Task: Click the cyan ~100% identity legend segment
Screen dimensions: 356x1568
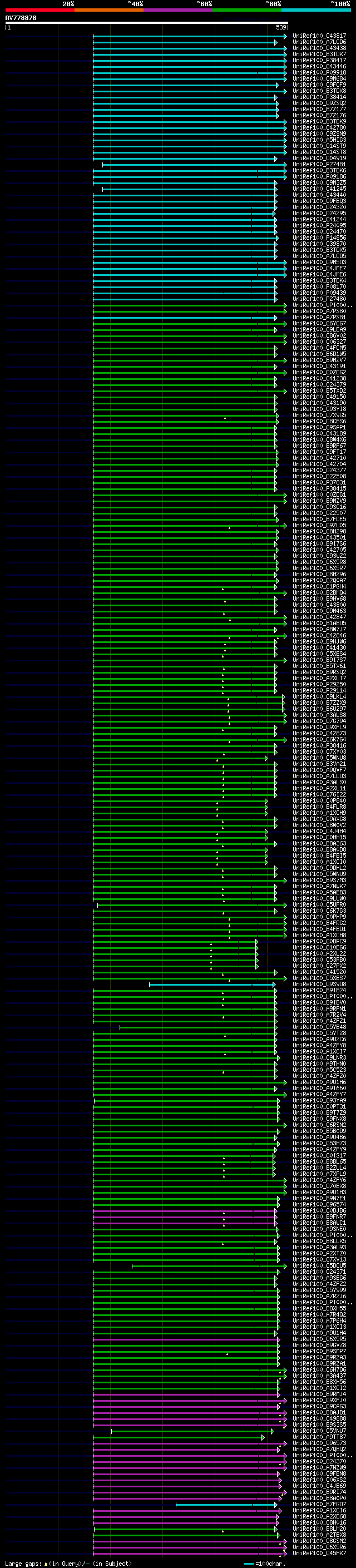Action: [316, 10]
